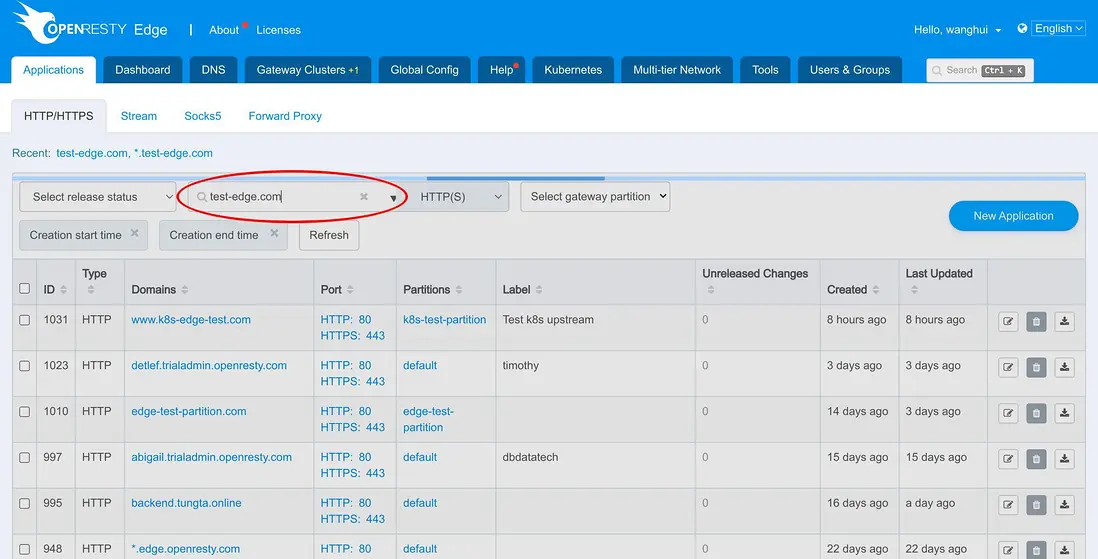
Task: Select all rows with header checkbox
Action: 25,289
